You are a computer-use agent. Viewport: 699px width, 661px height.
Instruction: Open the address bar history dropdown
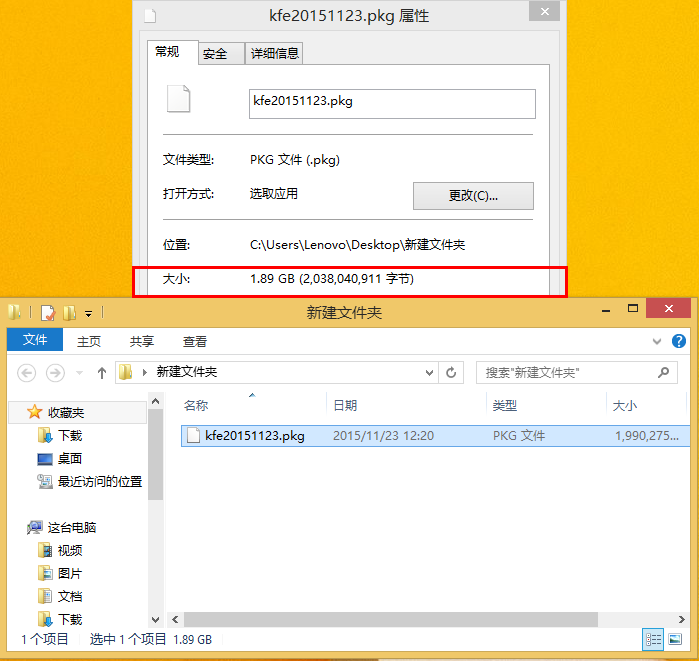pos(429,372)
